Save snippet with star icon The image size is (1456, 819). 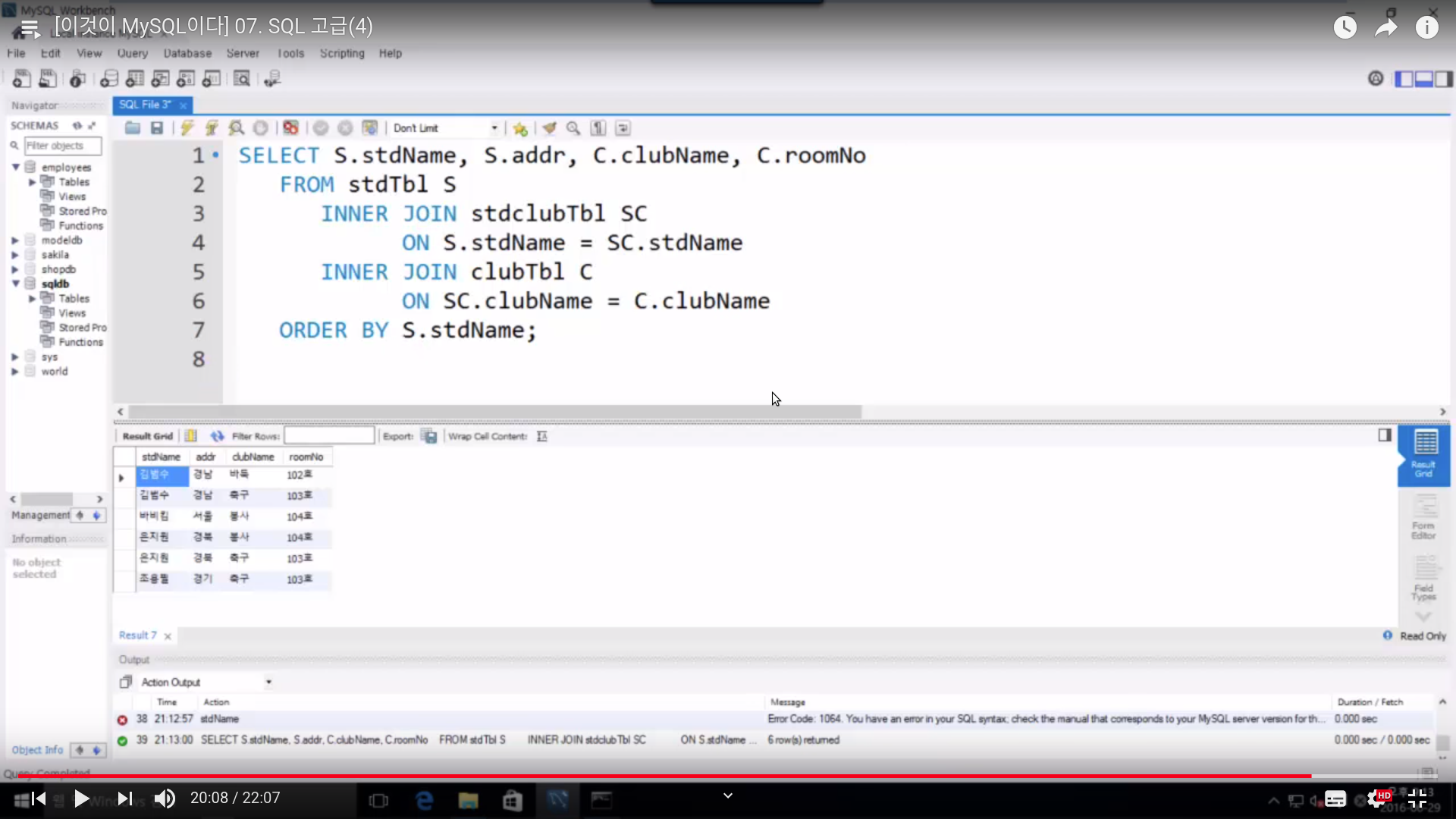(520, 128)
